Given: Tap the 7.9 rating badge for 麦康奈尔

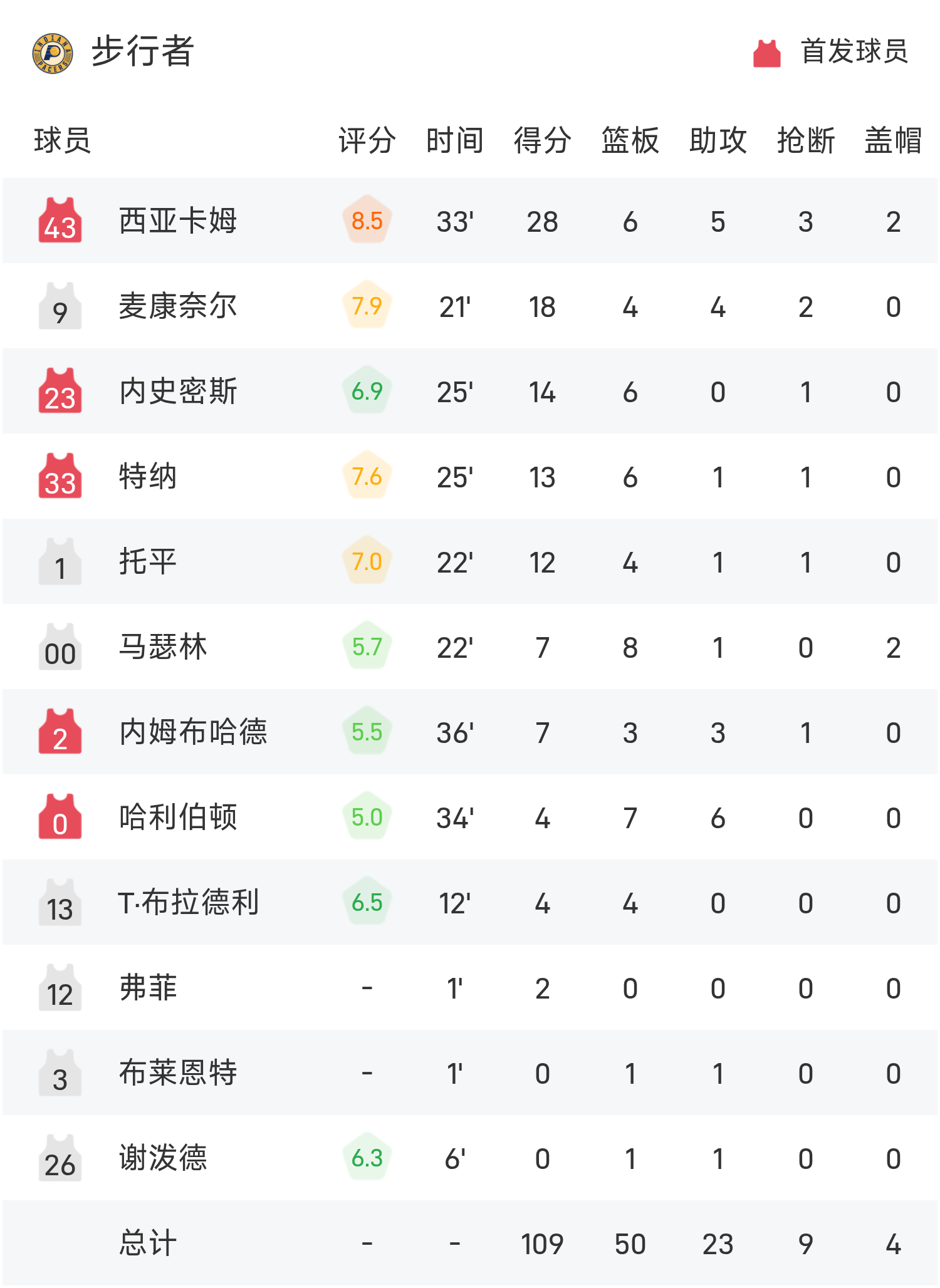Looking at the screenshot, I should click(x=367, y=306).
